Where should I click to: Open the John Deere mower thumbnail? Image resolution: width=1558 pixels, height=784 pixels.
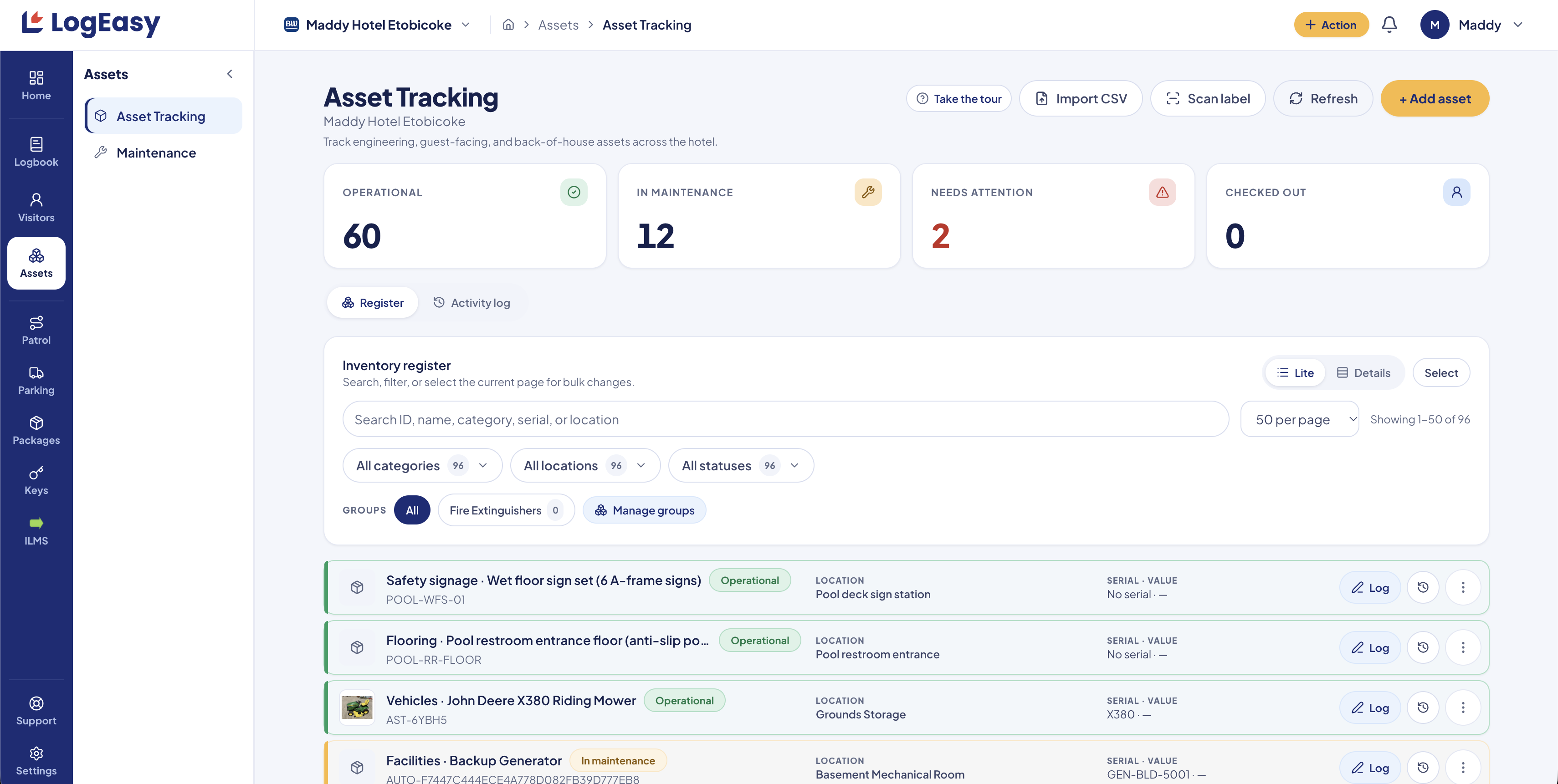[357, 707]
